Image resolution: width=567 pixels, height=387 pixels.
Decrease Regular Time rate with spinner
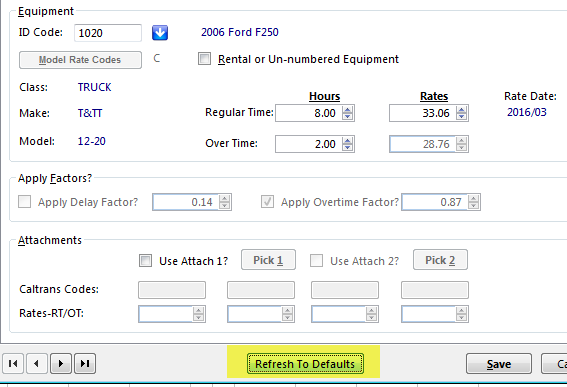[x=461, y=117]
